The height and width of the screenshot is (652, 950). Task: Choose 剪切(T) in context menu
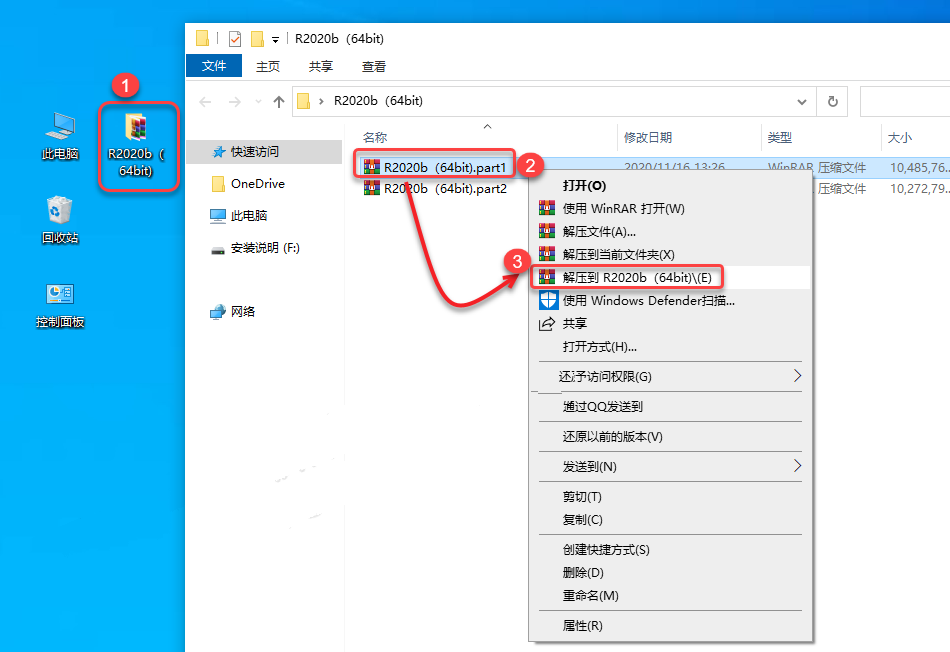click(669, 497)
